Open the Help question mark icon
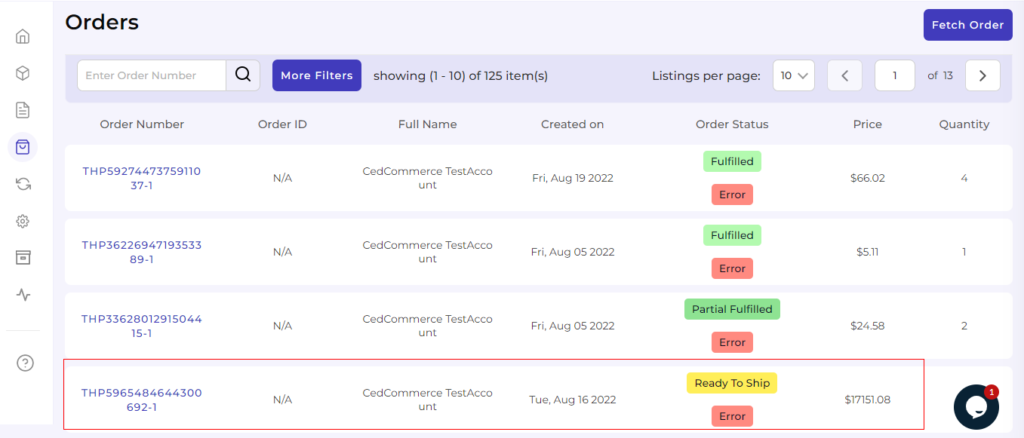 (26, 362)
